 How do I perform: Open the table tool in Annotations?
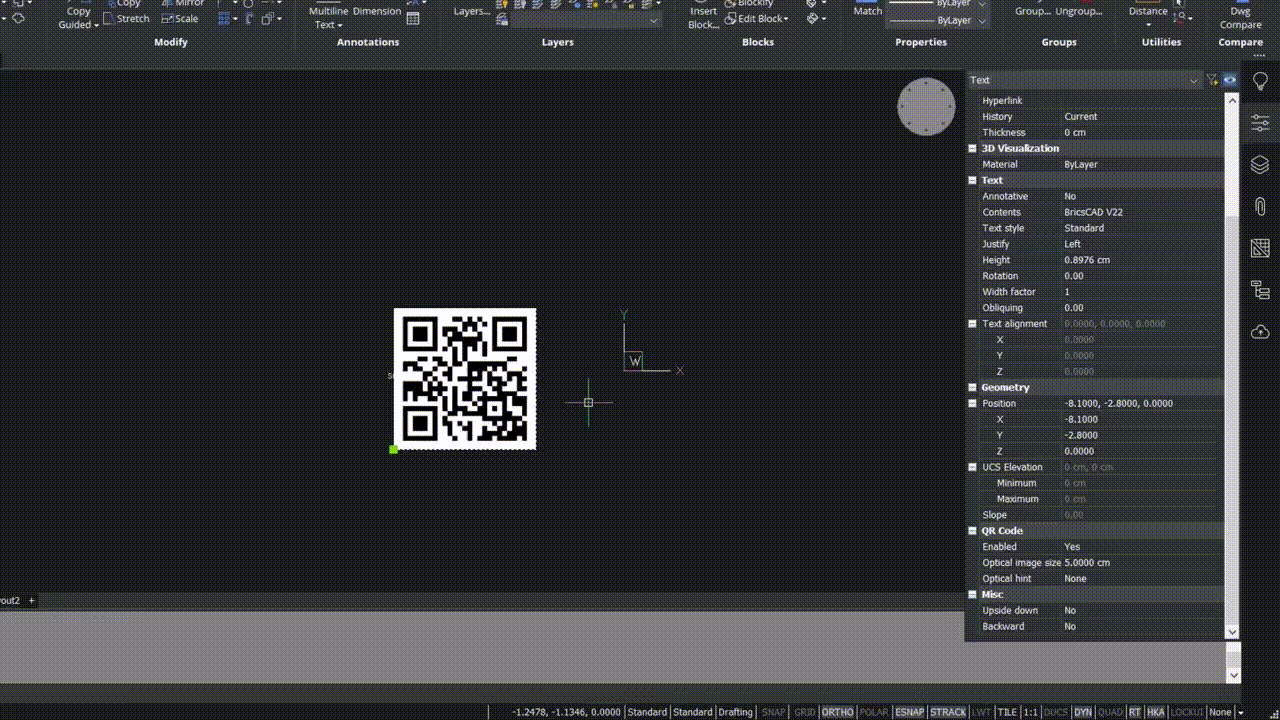tap(413, 18)
